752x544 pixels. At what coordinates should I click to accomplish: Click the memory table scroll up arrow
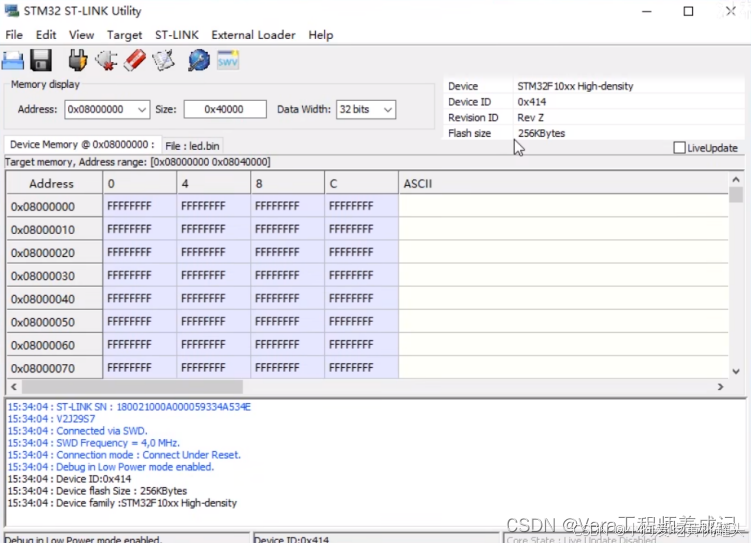click(736, 179)
